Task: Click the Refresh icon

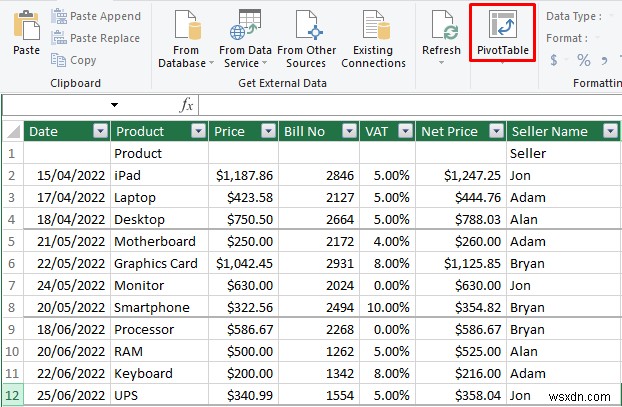Action: click(444, 26)
